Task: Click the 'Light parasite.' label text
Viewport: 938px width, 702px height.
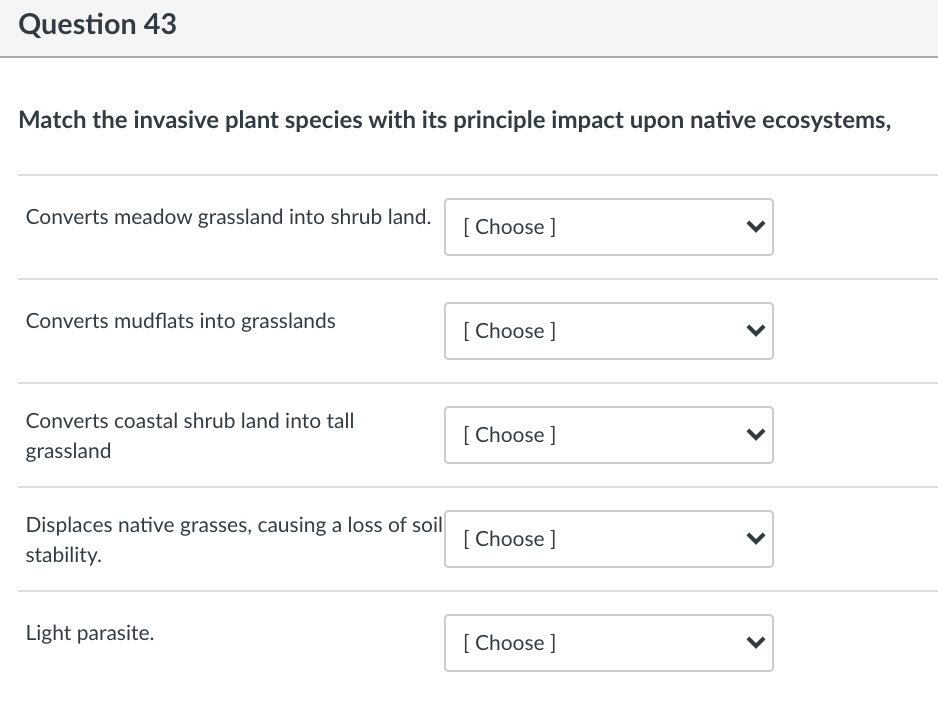Action: tap(90, 633)
